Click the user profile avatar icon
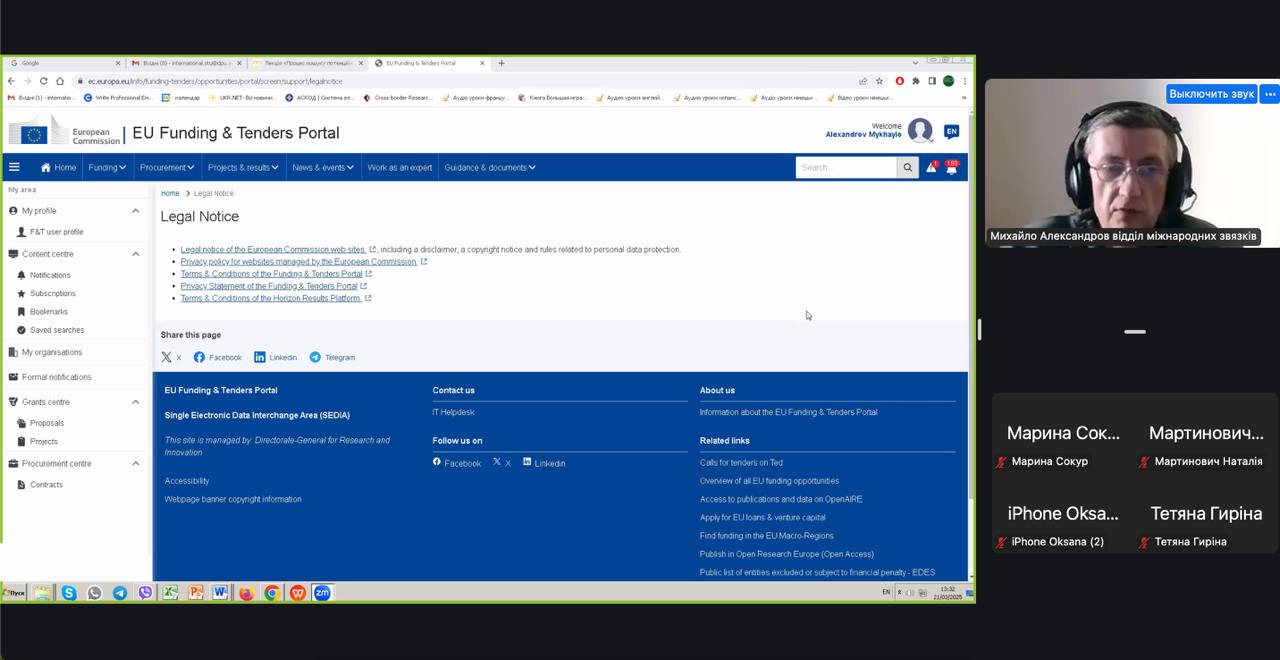The width and height of the screenshot is (1280, 660). coord(920,130)
